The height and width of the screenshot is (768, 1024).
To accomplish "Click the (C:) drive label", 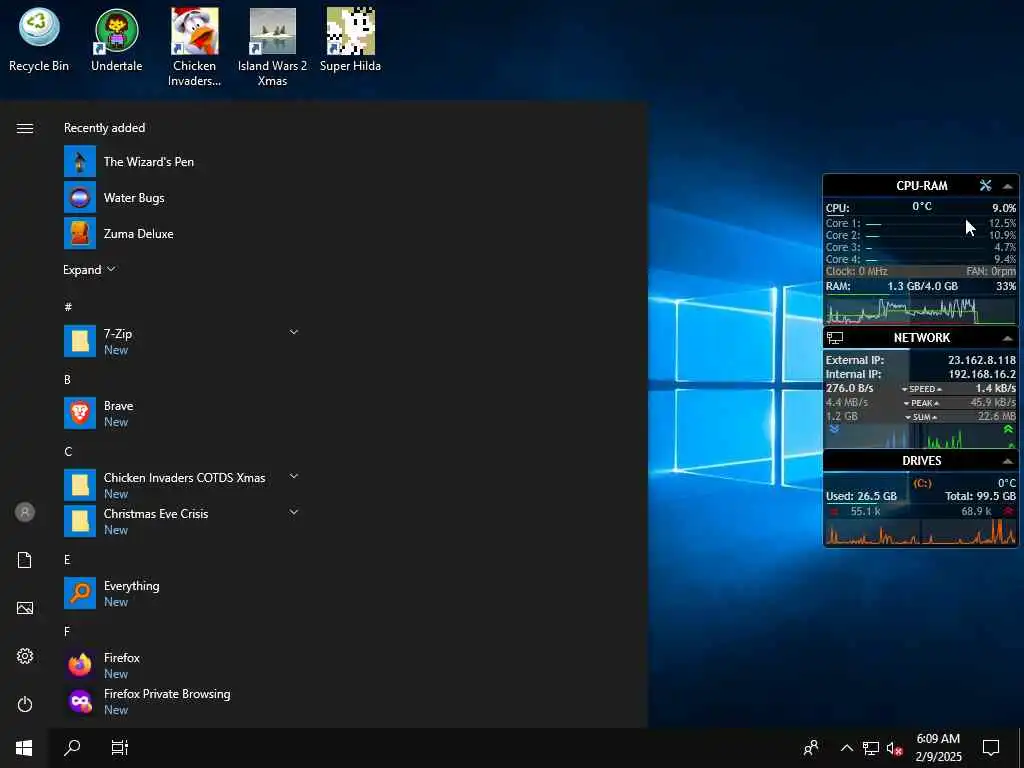I will coord(922,483).
